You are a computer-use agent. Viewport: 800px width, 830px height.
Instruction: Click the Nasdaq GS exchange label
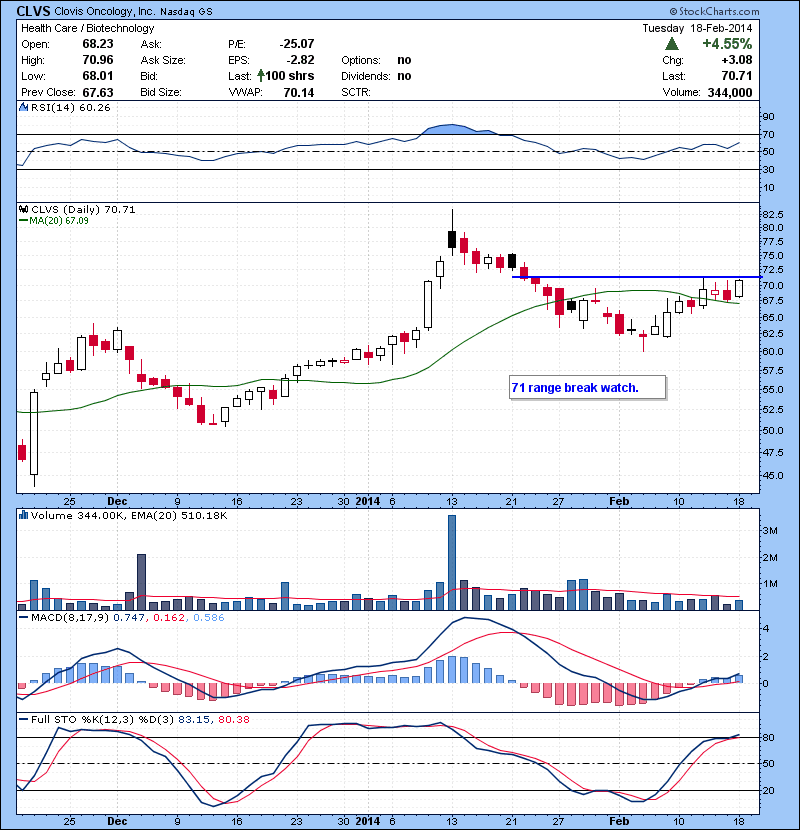(186, 12)
